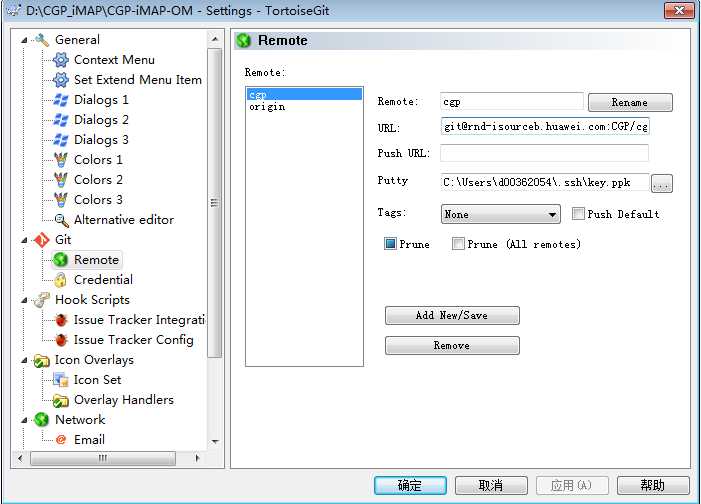
Task: Click the Colors 2 palette icon
Action: (x=61, y=180)
